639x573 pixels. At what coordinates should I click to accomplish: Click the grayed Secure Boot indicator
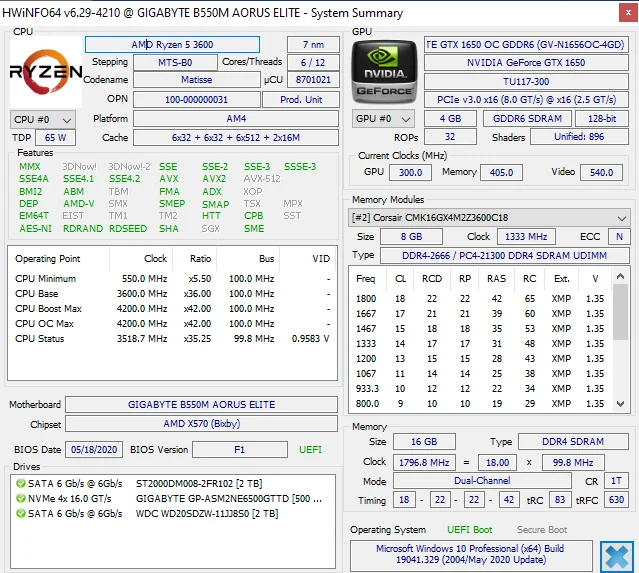[x=542, y=530]
